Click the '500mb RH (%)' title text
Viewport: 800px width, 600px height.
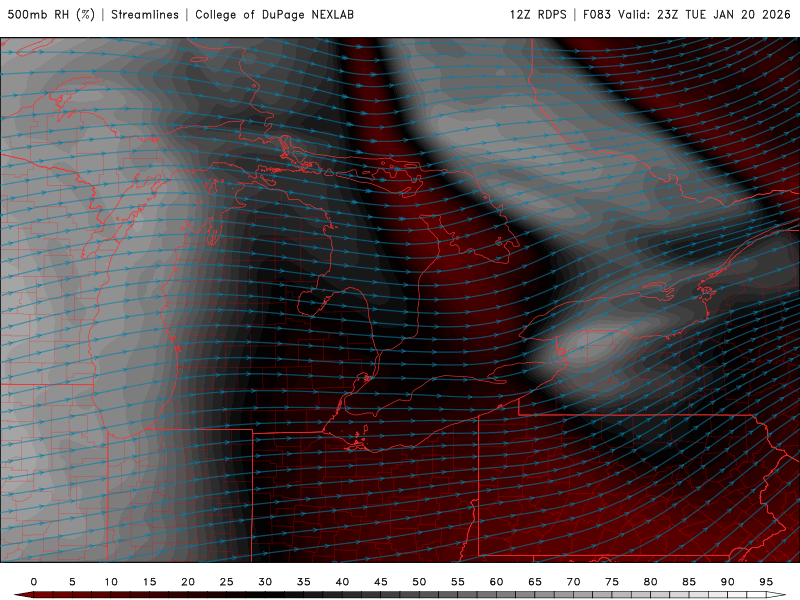(x=51, y=14)
